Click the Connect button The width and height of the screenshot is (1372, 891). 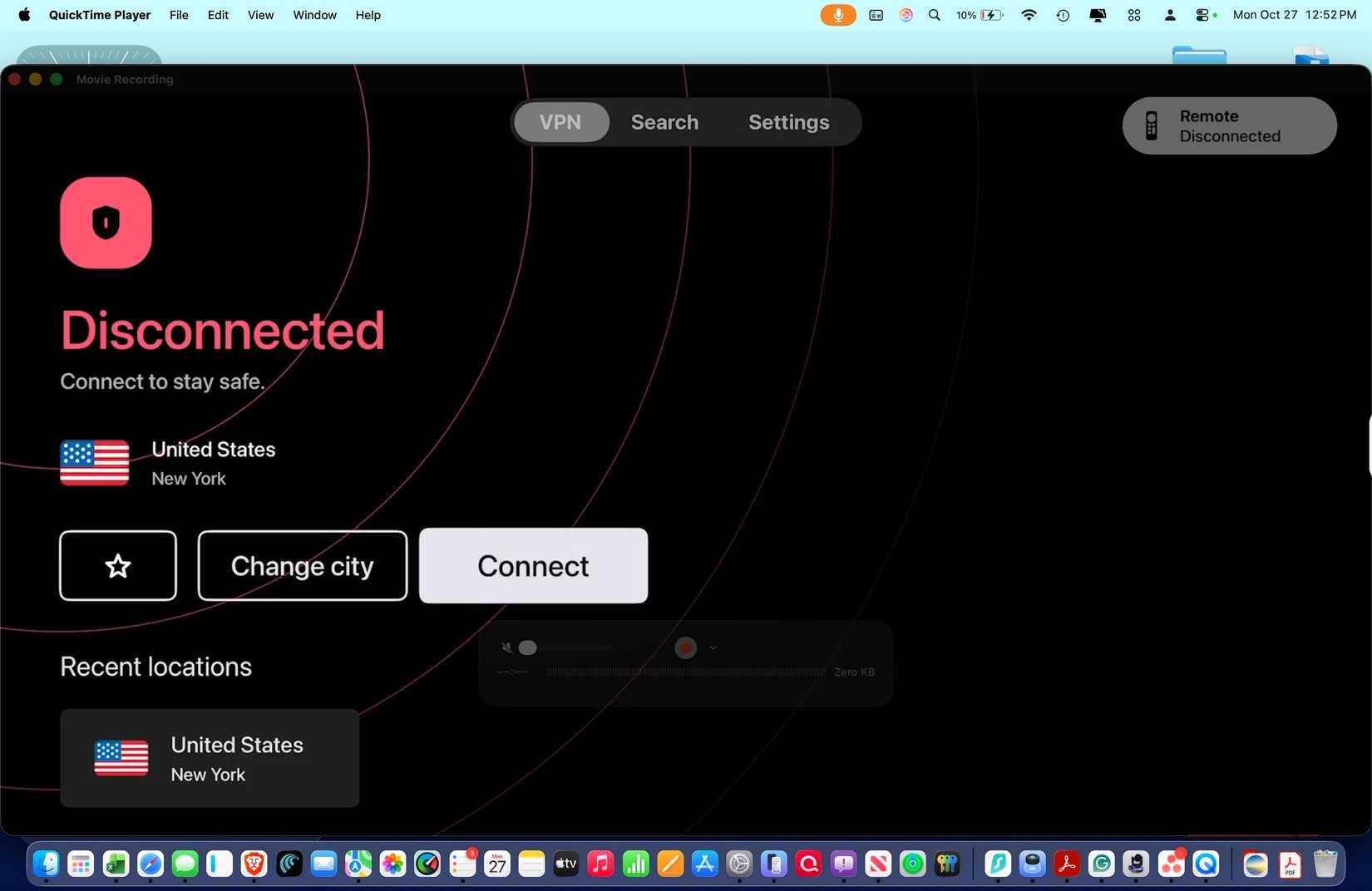tap(532, 565)
